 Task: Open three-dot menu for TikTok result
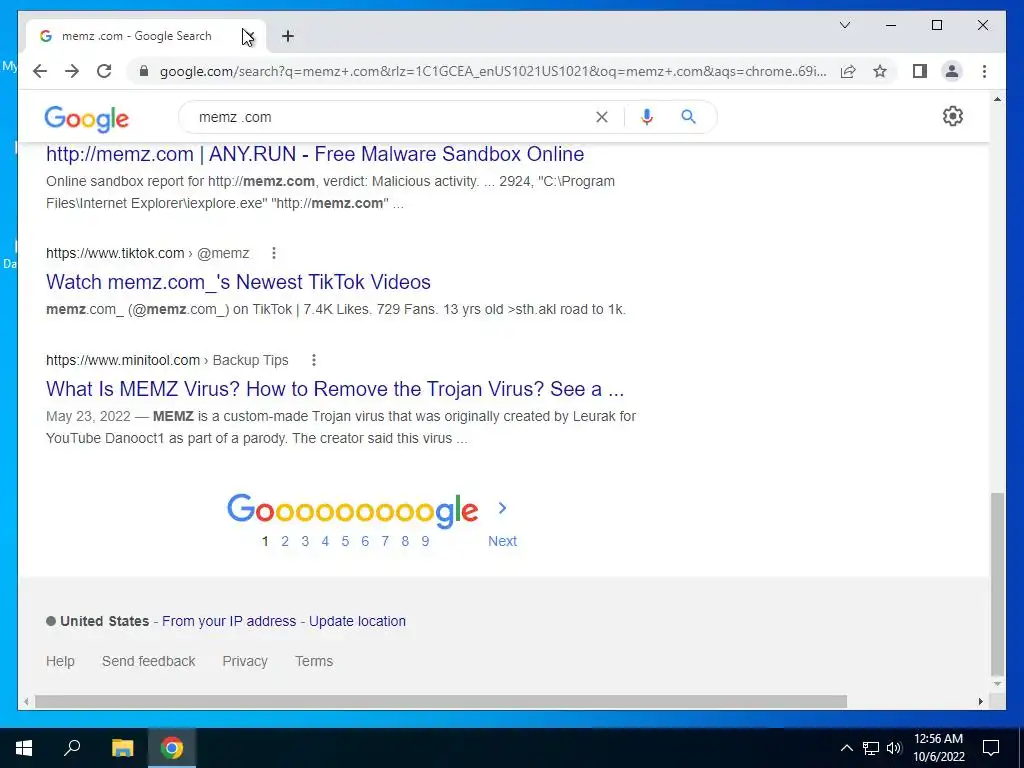click(x=274, y=253)
